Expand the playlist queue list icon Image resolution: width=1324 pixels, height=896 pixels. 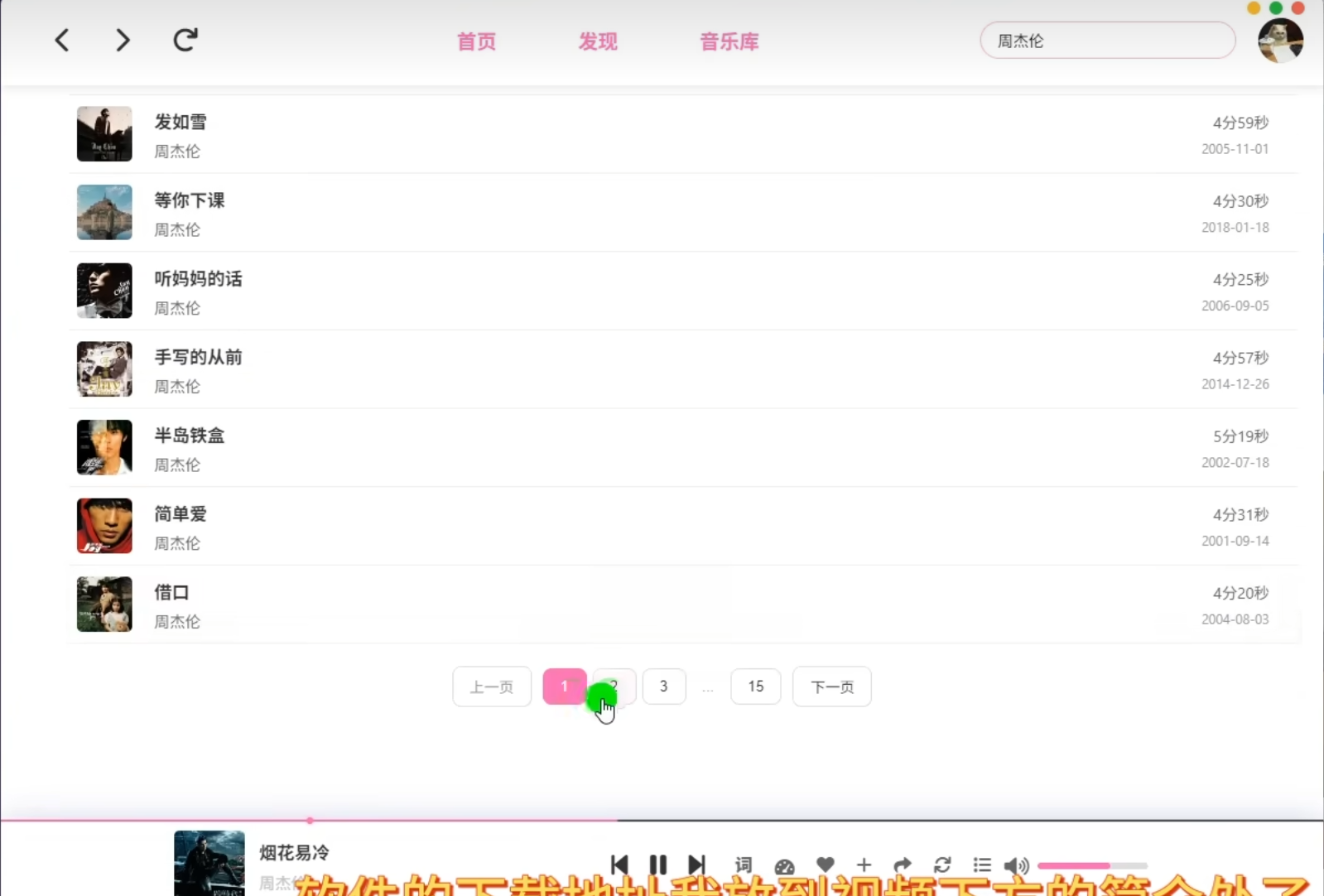point(982,865)
